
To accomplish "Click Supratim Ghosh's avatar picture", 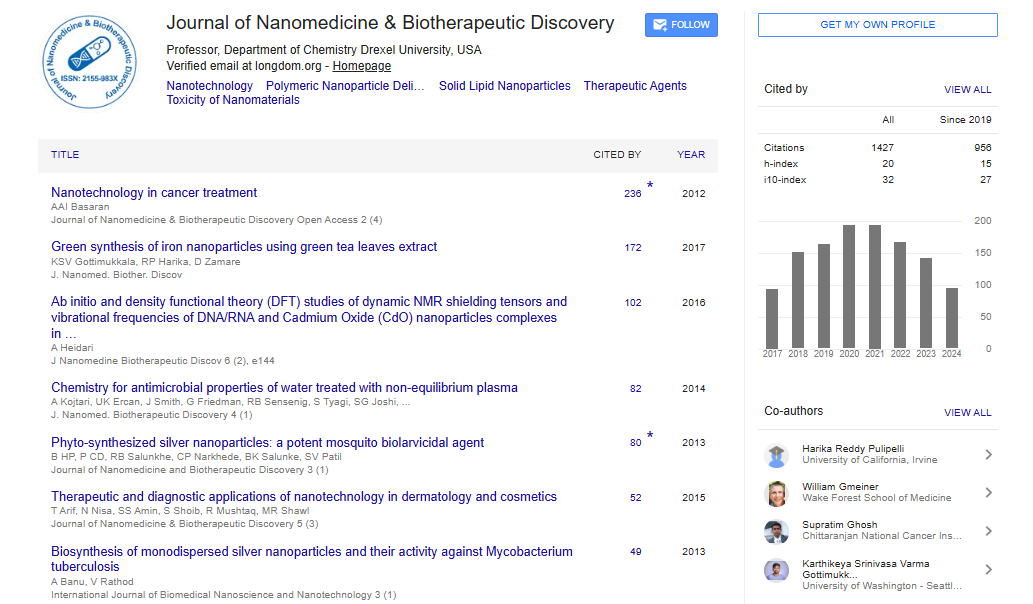I will (x=776, y=531).
